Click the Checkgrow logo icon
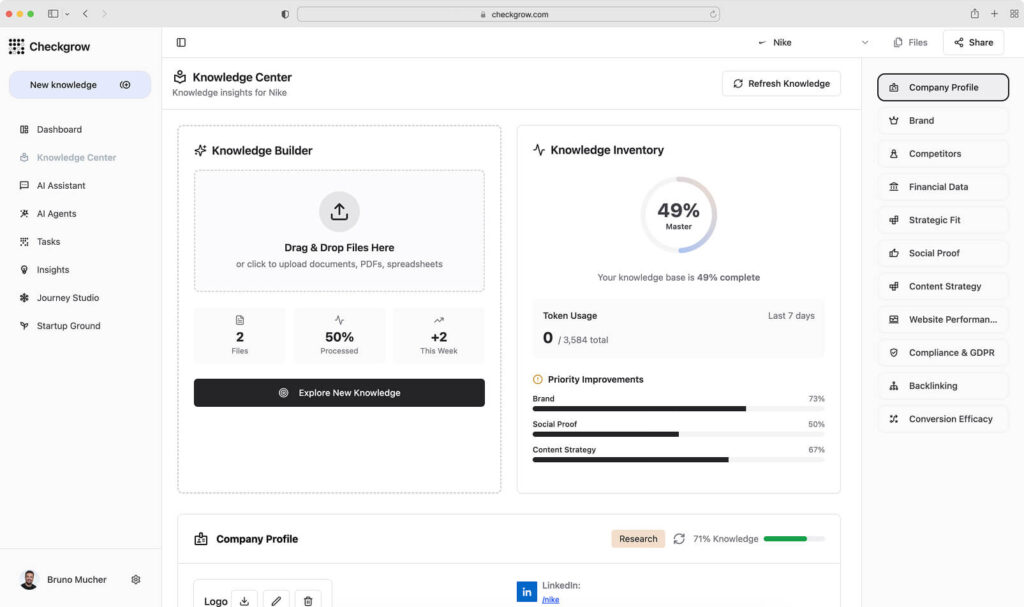 click(x=16, y=47)
